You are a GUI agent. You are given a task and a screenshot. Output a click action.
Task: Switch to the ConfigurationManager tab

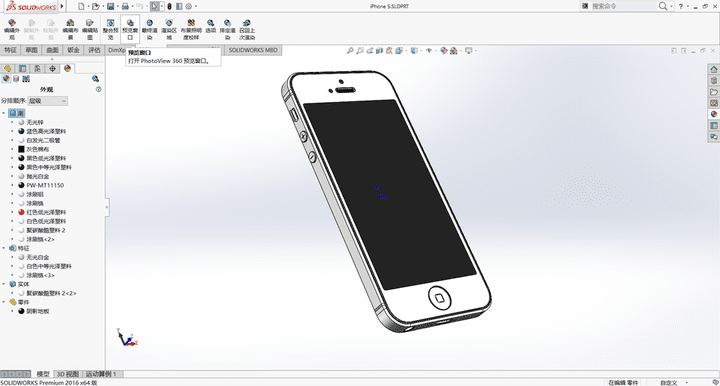[x=38, y=68]
